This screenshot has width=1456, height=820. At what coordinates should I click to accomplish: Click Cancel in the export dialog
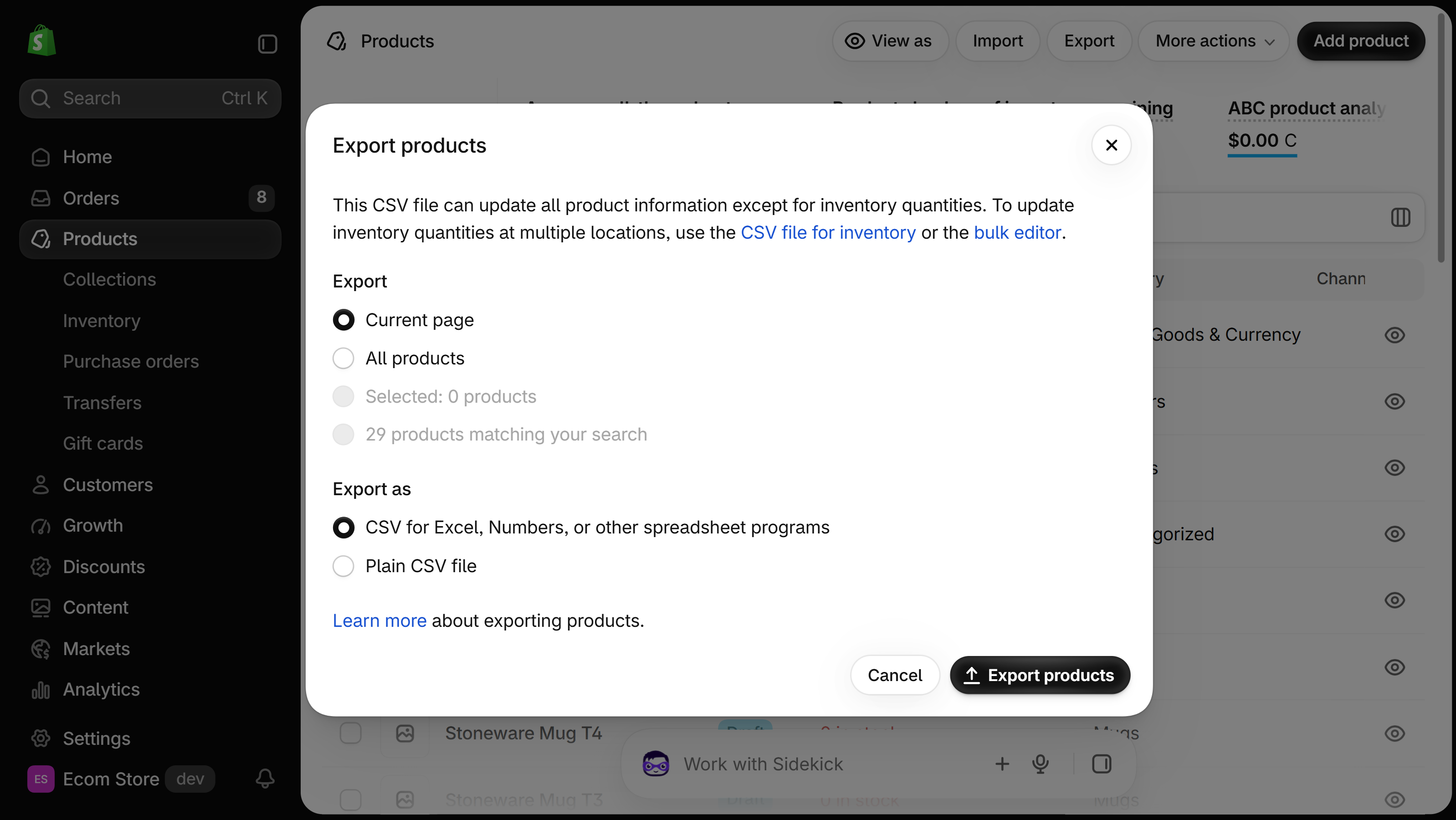895,675
